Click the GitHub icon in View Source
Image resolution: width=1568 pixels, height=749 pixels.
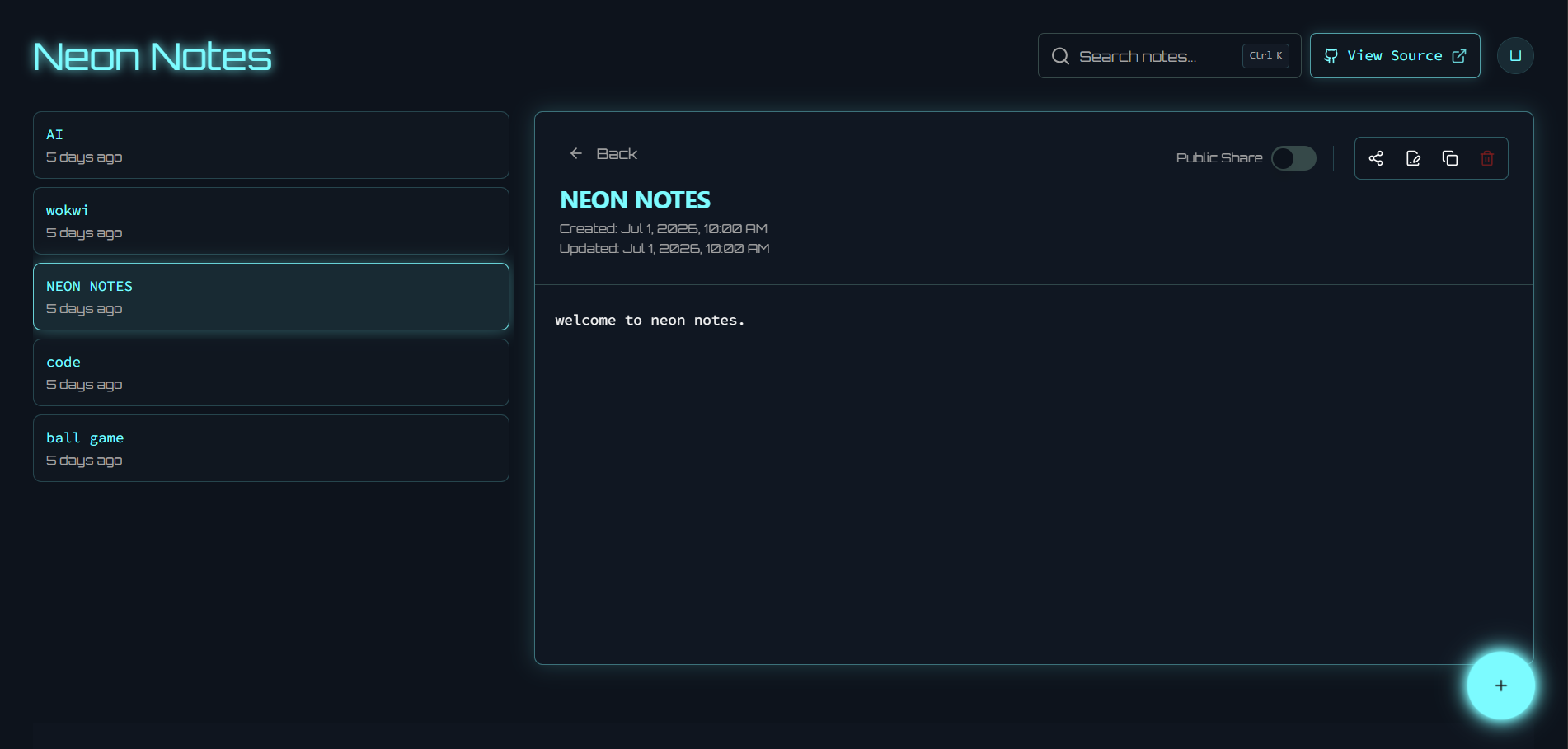tap(1331, 56)
